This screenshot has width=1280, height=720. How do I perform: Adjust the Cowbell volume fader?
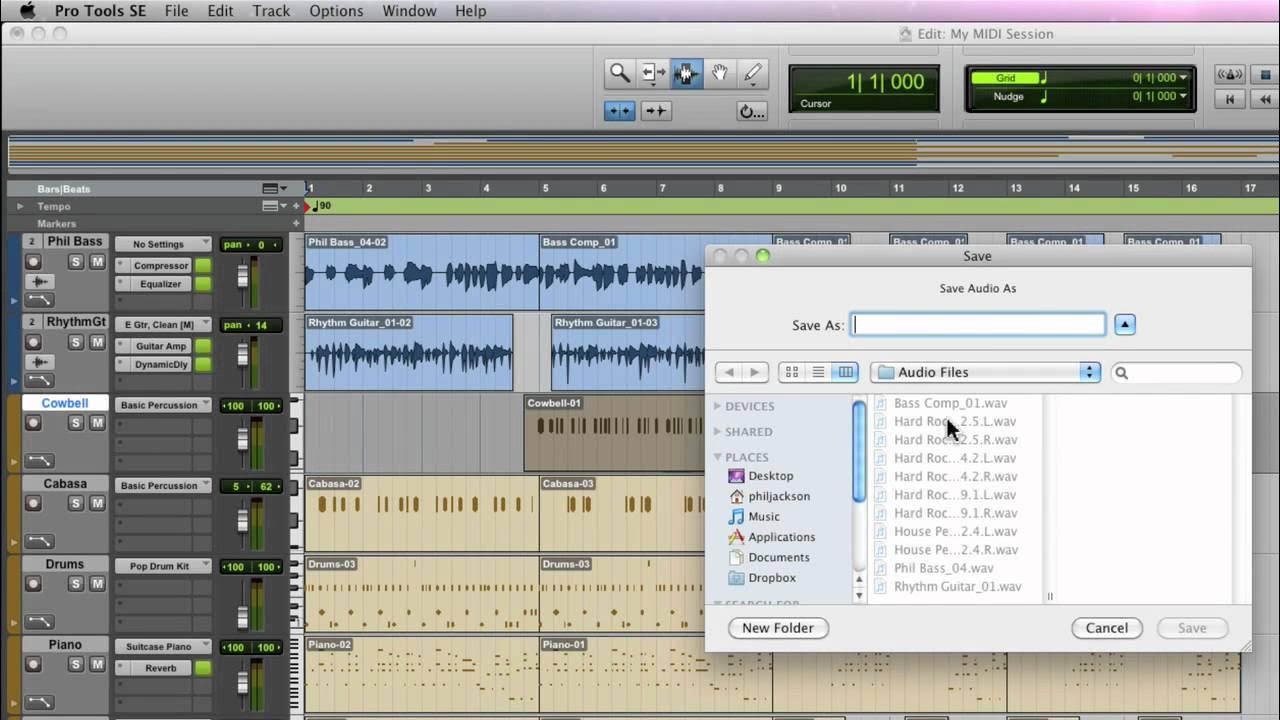[x=242, y=440]
